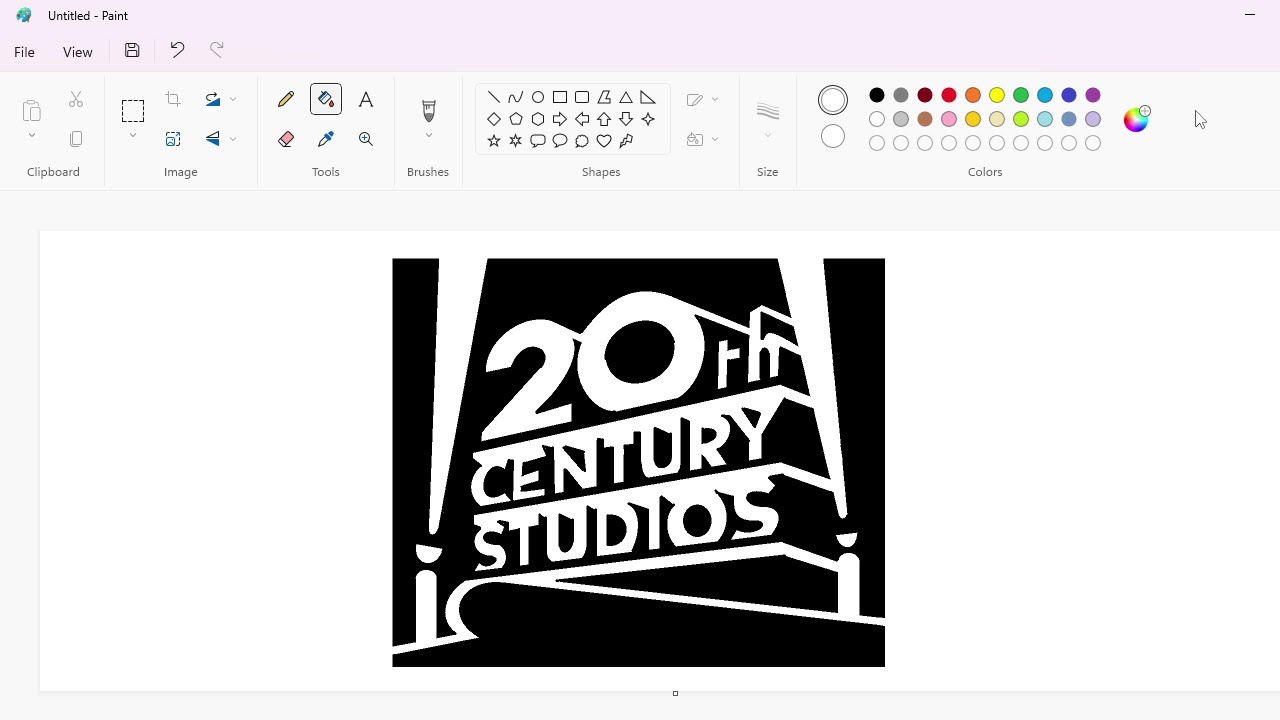Choose the Pentagon shape
Image resolution: width=1280 pixels, height=720 pixels.
[x=516, y=119]
